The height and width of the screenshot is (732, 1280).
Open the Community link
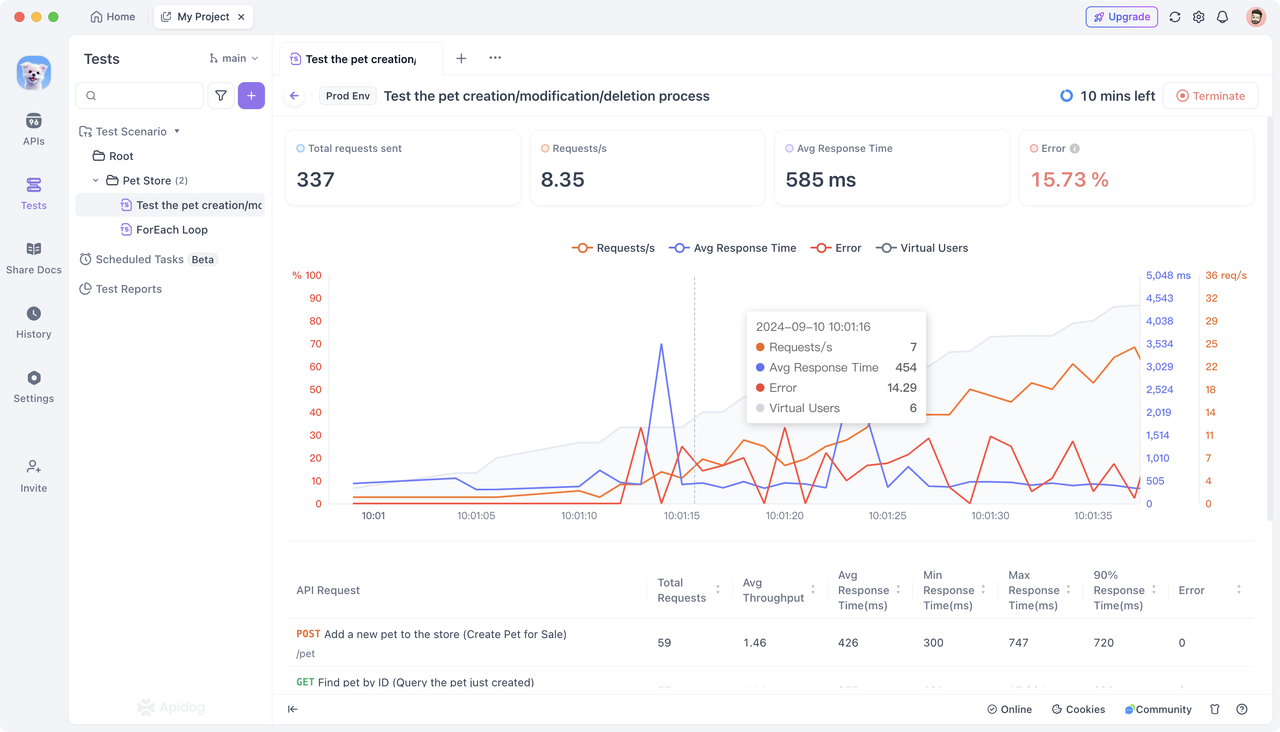point(1158,709)
